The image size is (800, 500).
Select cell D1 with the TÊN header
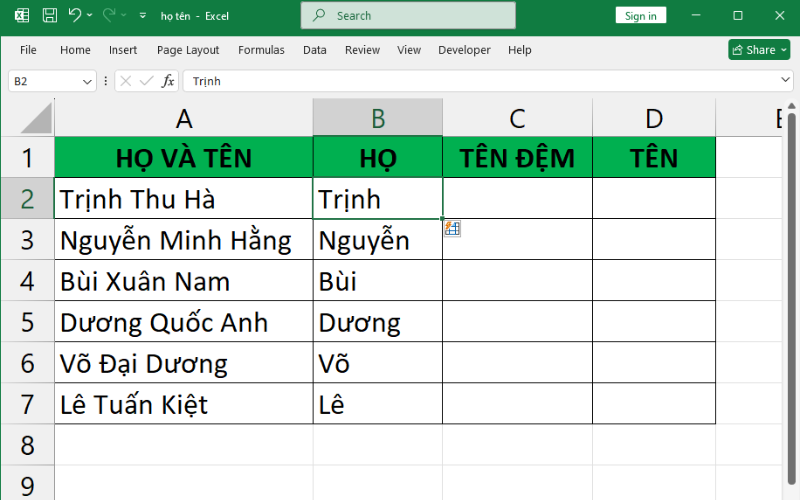click(654, 157)
